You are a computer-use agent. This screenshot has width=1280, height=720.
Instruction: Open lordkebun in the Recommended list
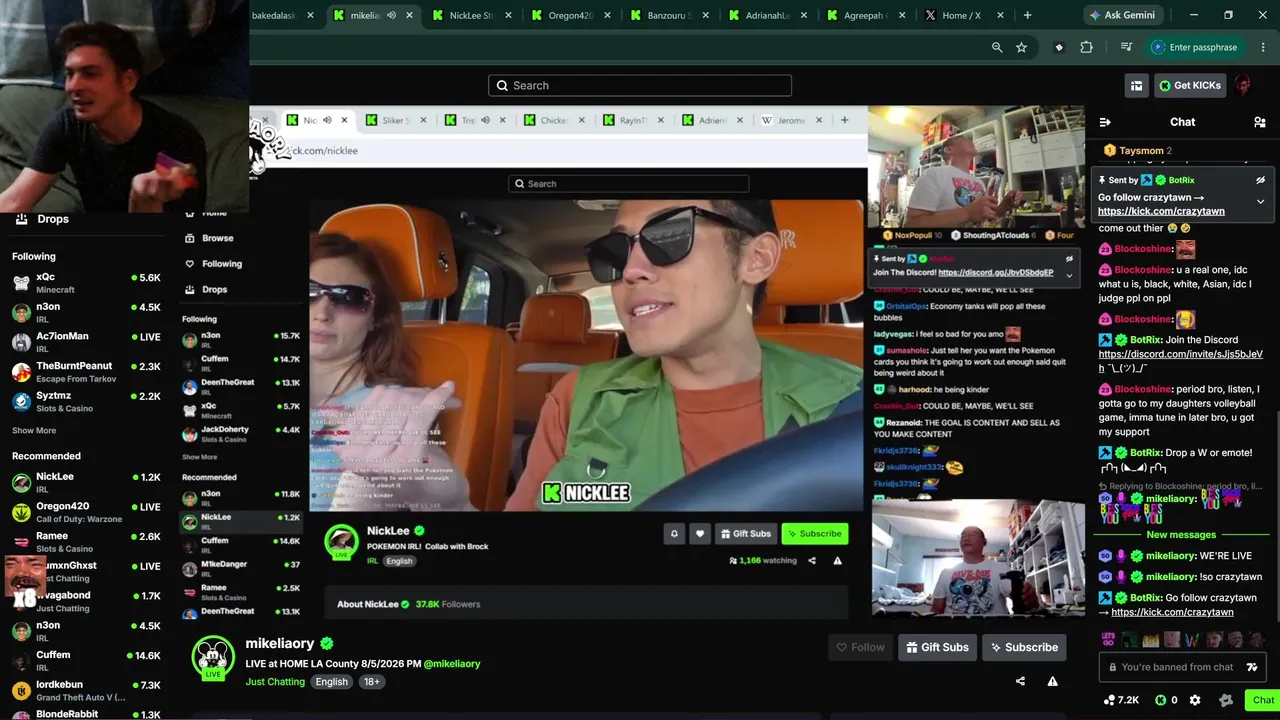(x=86, y=690)
